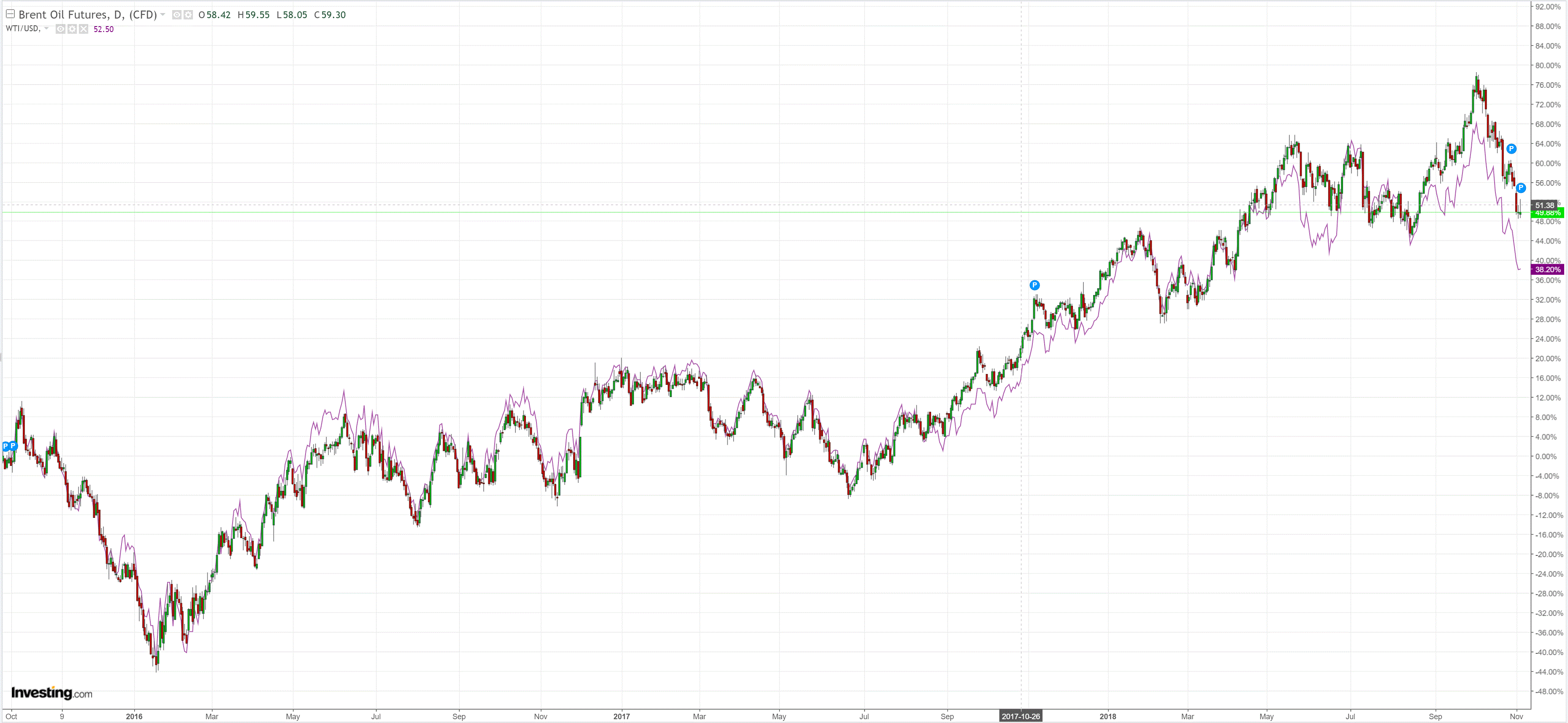Hide the WTI/USD overlay with eye icon
The width and height of the screenshot is (1568, 723).
click(60, 29)
